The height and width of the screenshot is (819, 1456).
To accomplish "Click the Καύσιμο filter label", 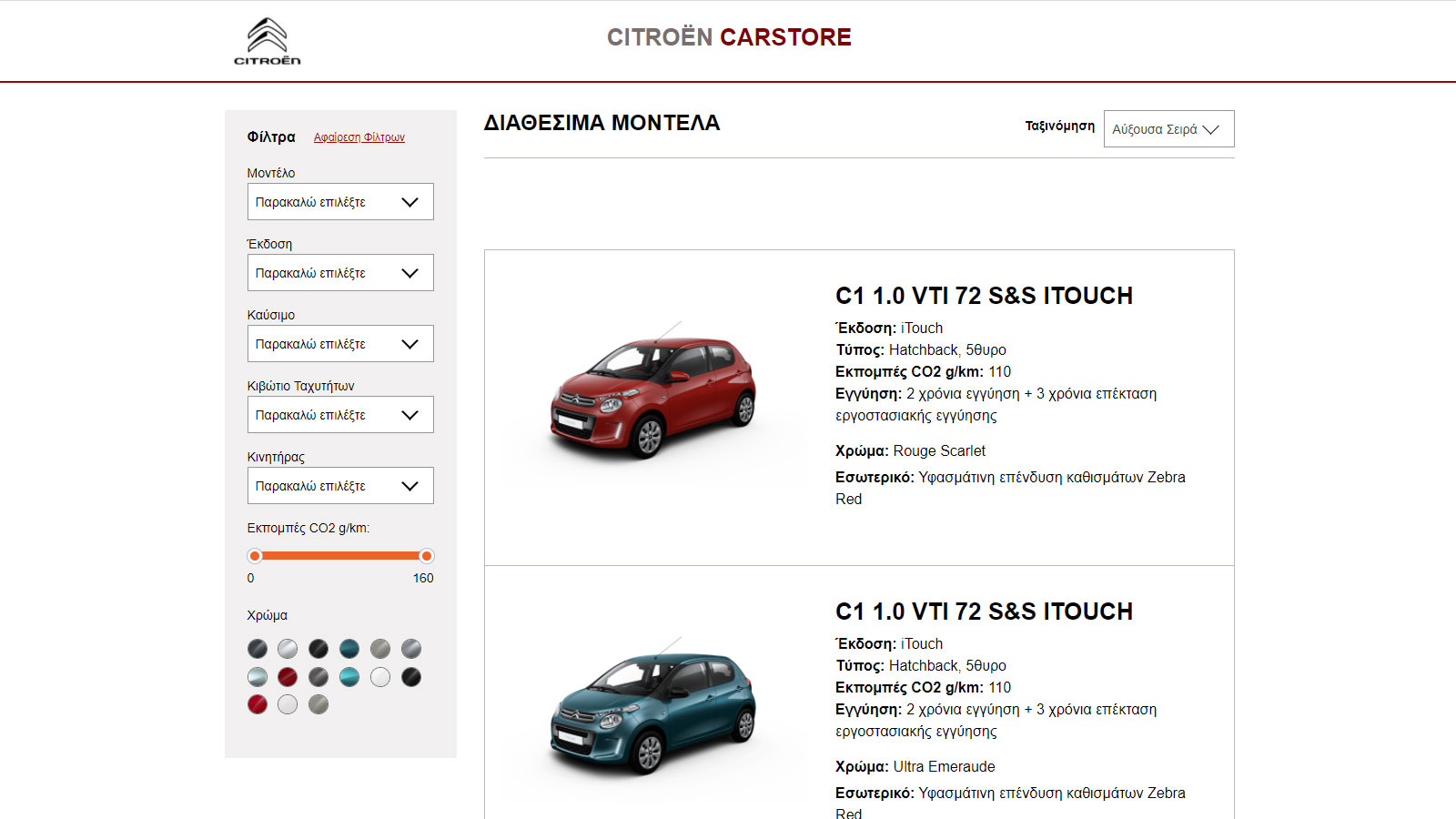I will pos(271,315).
